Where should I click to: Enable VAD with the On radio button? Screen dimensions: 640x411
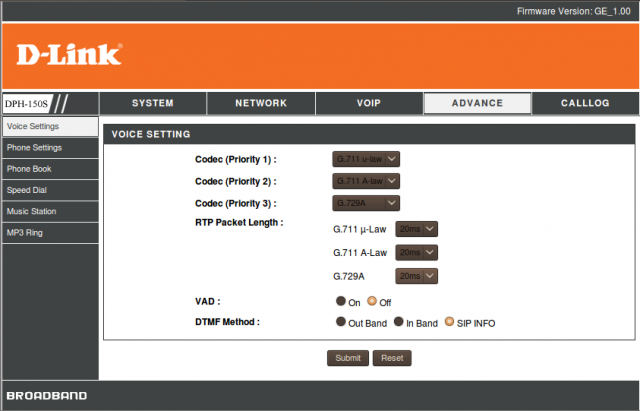pyautogui.click(x=341, y=301)
